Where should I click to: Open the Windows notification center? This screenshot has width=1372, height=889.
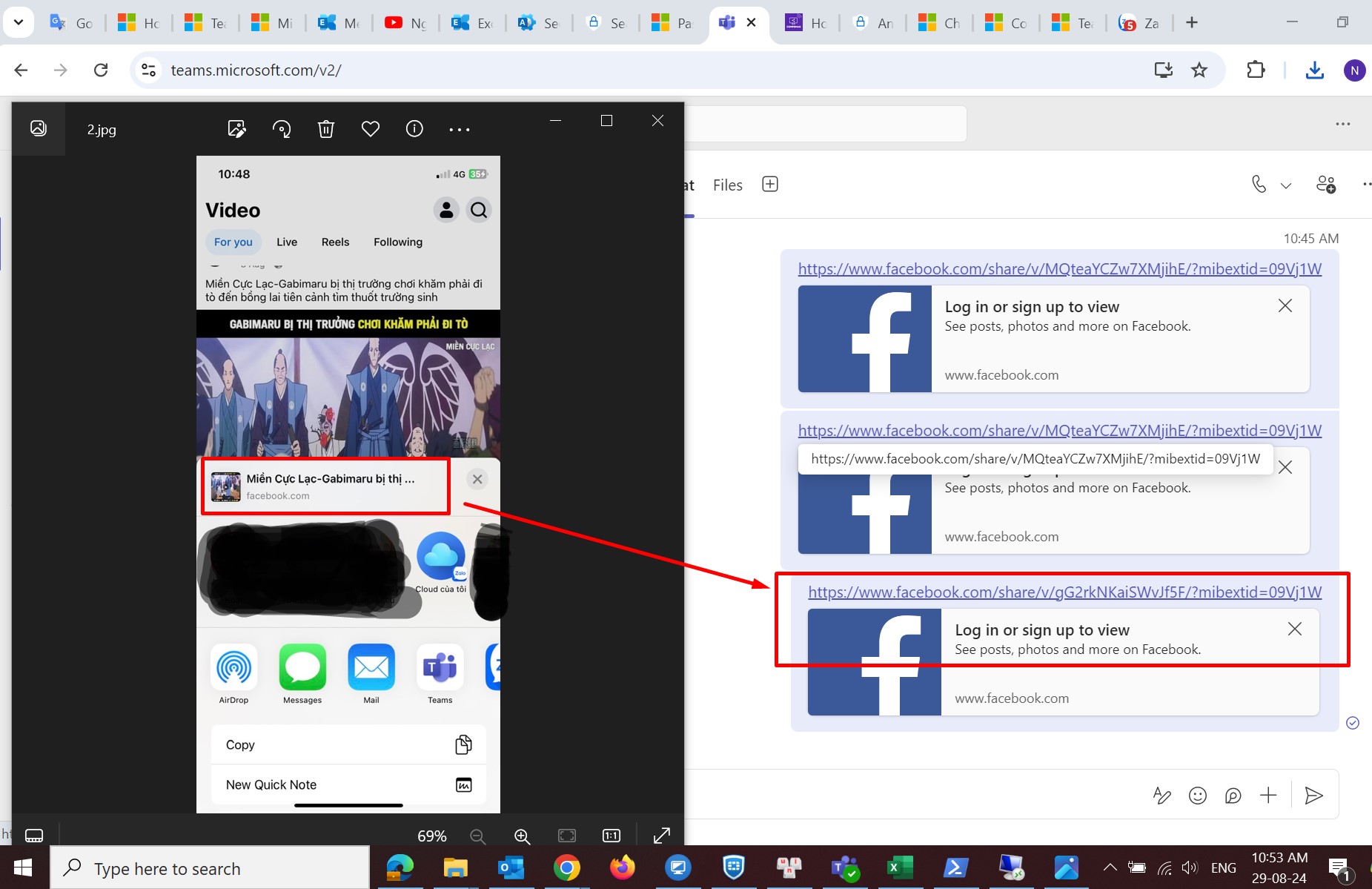[x=1340, y=868]
